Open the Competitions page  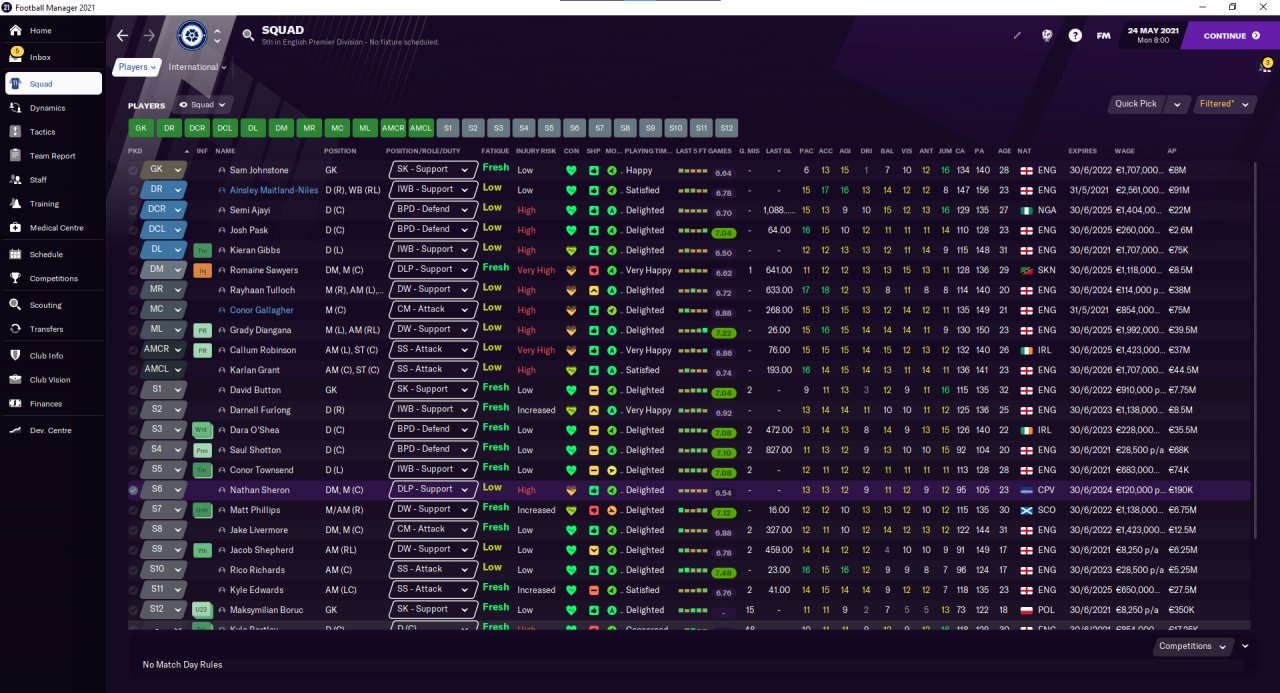click(x=52, y=278)
